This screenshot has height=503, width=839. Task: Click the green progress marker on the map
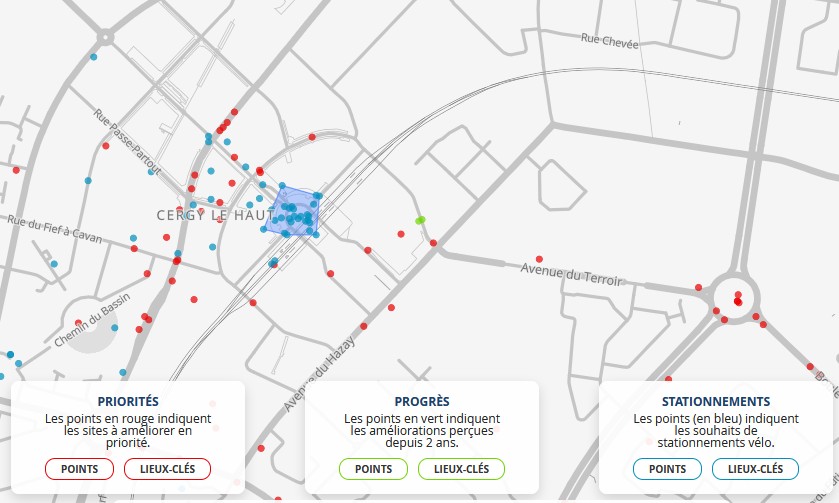coord(420,220)
